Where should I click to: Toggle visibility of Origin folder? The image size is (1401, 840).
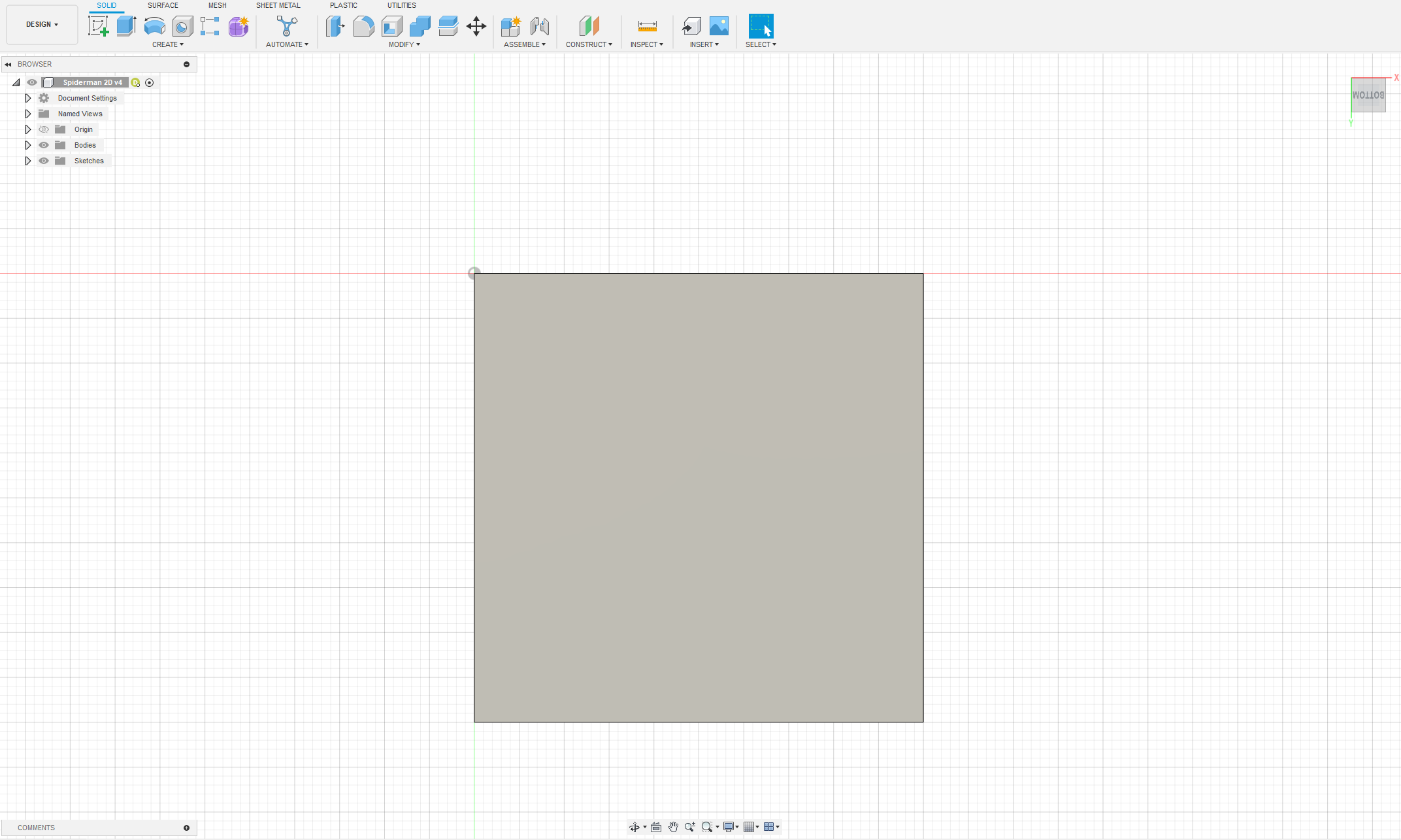tap(44, 129)
